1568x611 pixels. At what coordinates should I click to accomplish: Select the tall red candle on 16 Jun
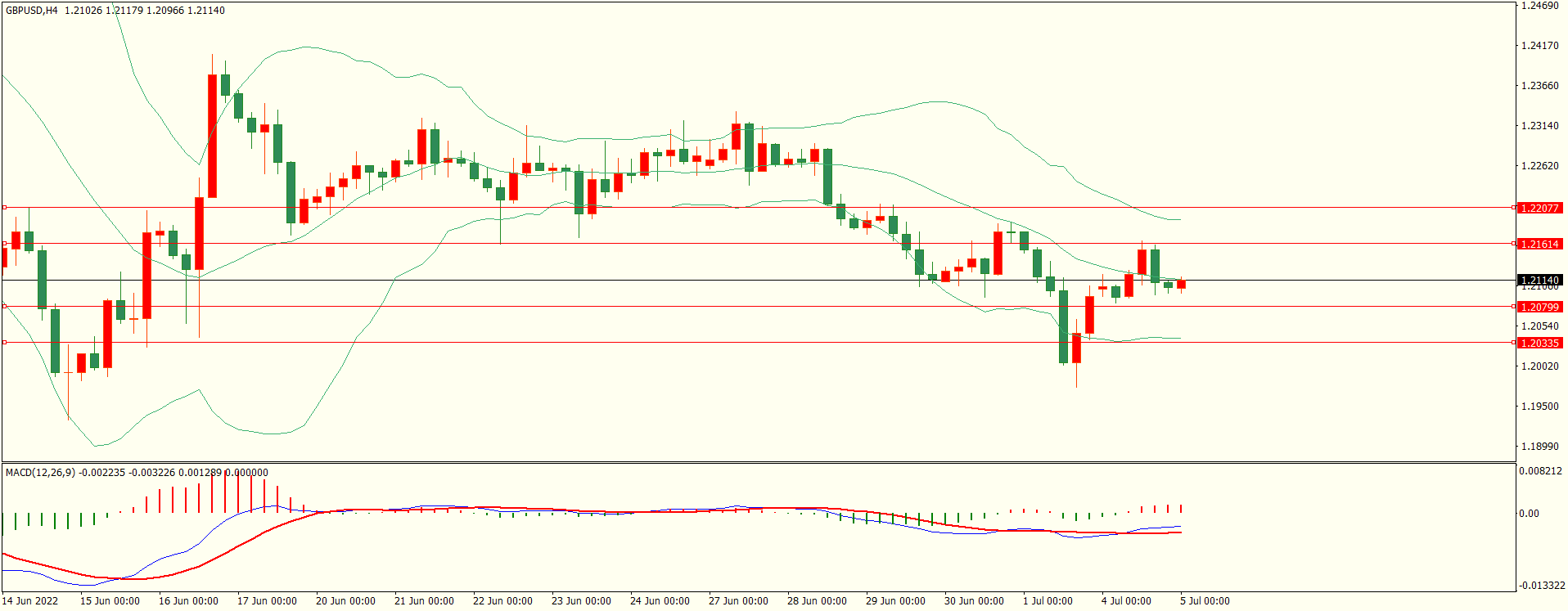(213, 136)
